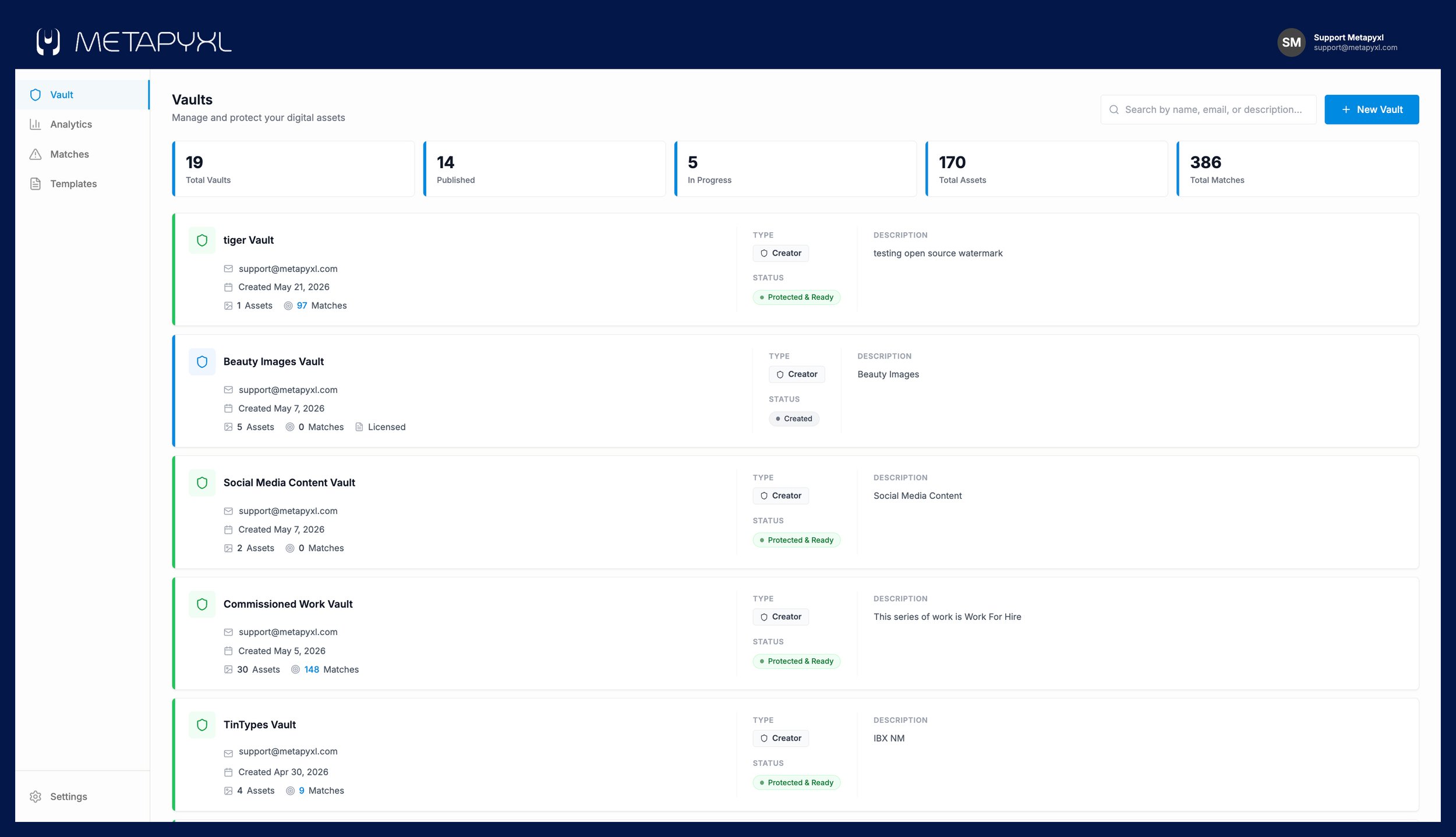Click the In Progress stat card
Viewport: 1456px width, 837px height.
[x=796, y=169]
